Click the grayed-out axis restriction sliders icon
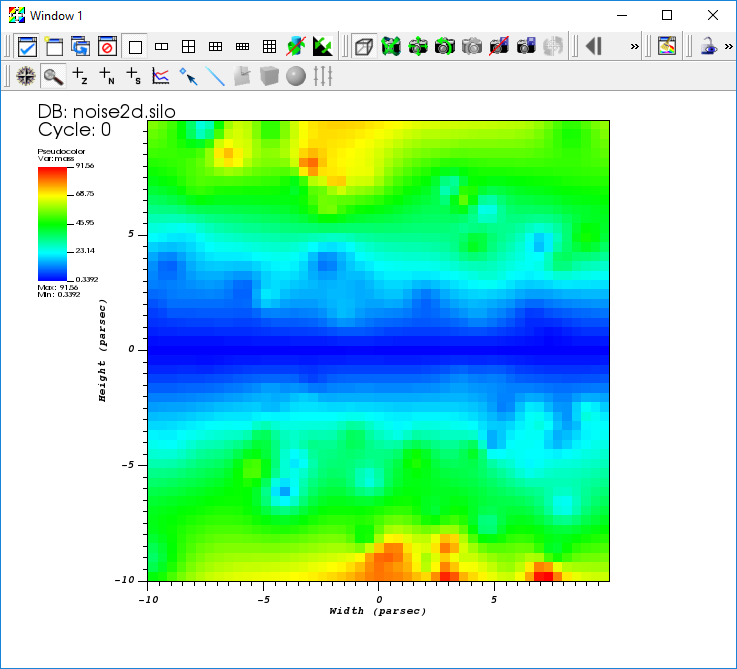The image size is (737, 669). [323, 76]
